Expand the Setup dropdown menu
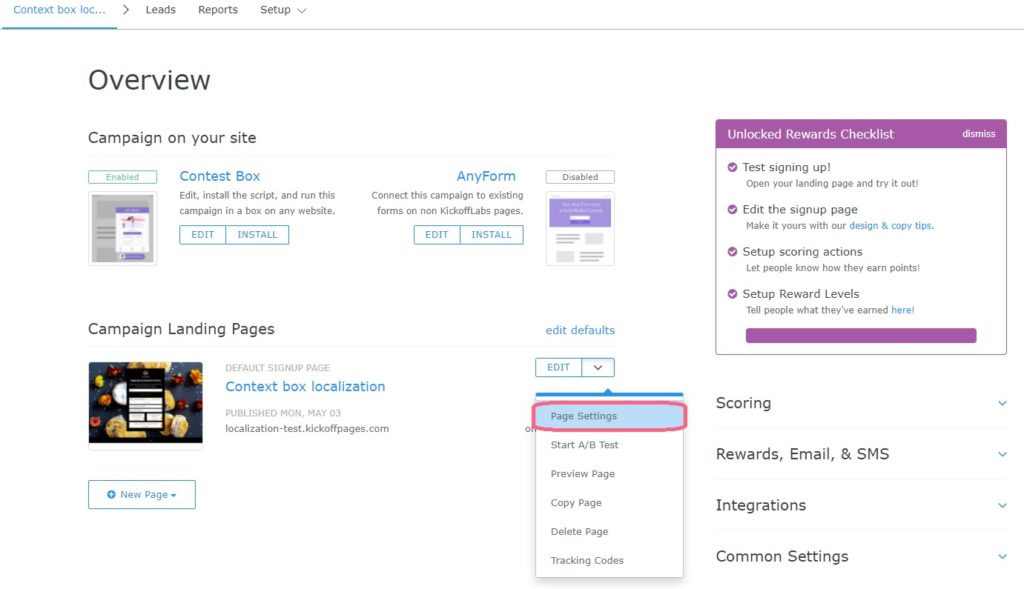 [x=283, y=10]
